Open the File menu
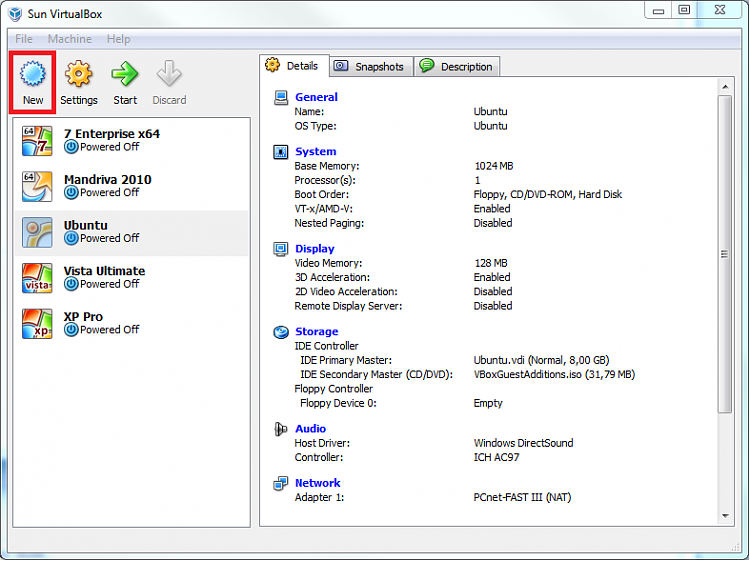 [x=24, y=39]
